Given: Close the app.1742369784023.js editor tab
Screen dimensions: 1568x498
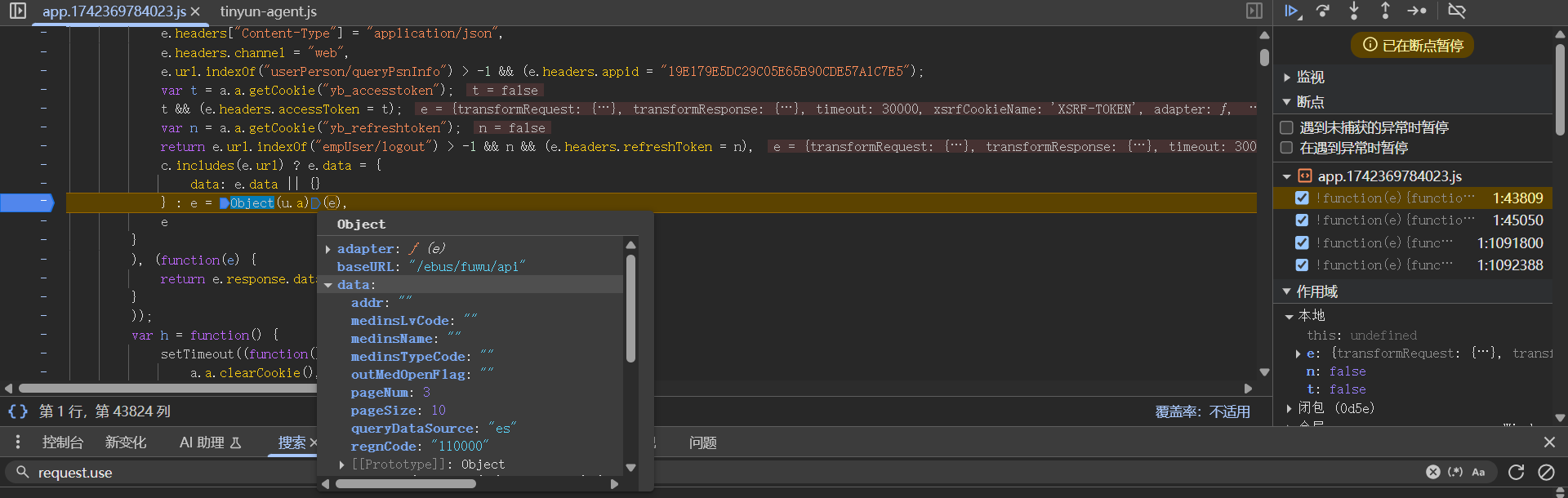Looking at the screenshot, I should click(195, 11).
